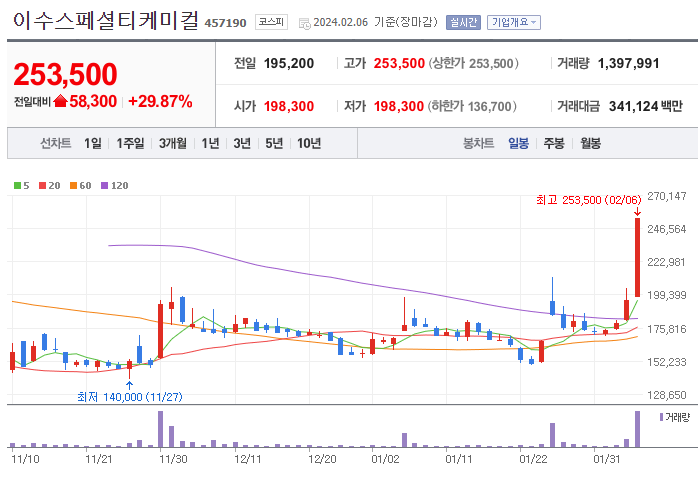Image resolution: width=698 pixels, height=484 pixels.
Task: Click the 실시간 button
Action: [x=463, y=22]
